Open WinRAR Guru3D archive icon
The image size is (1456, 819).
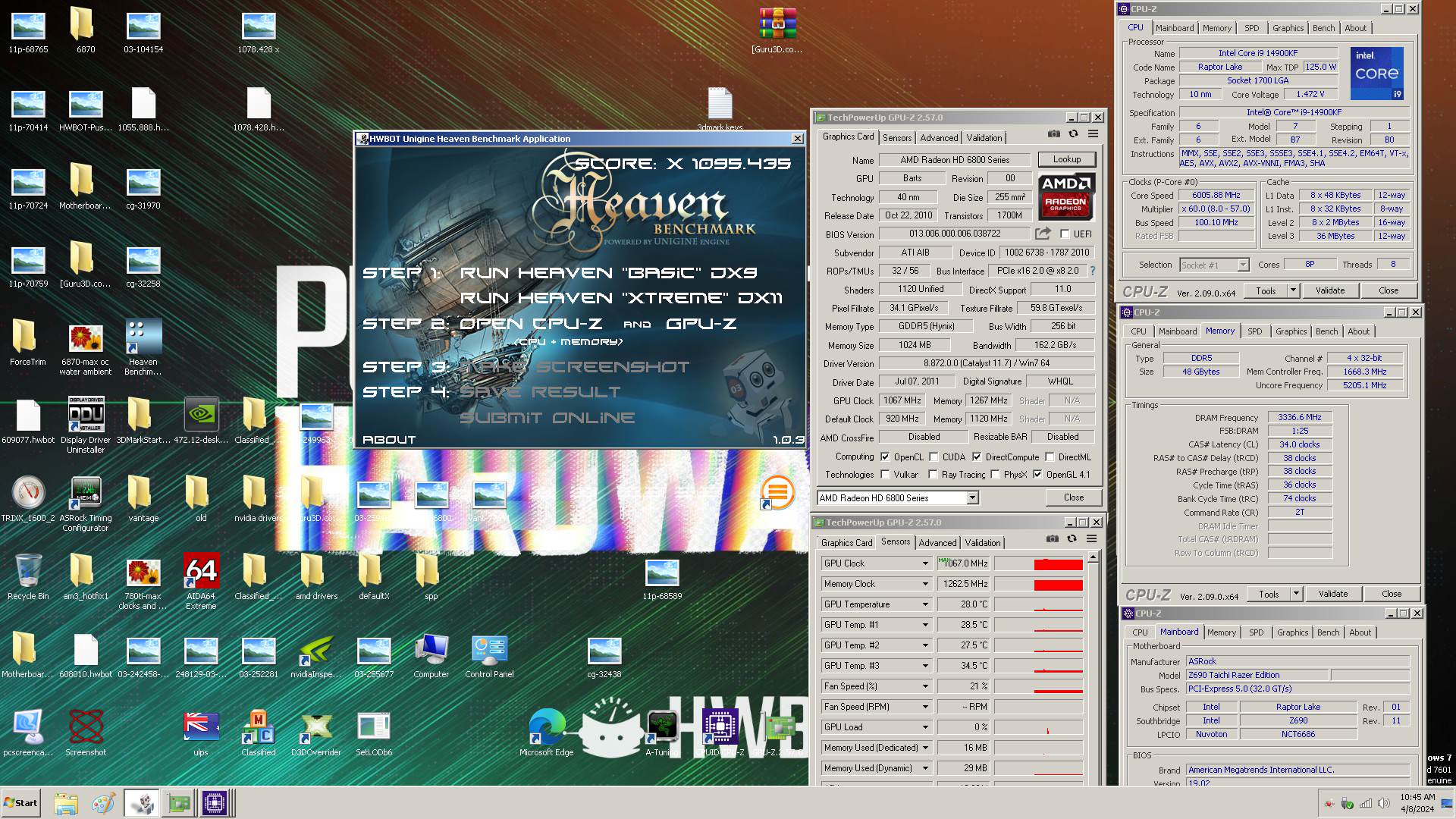click(x=777, y=31)
